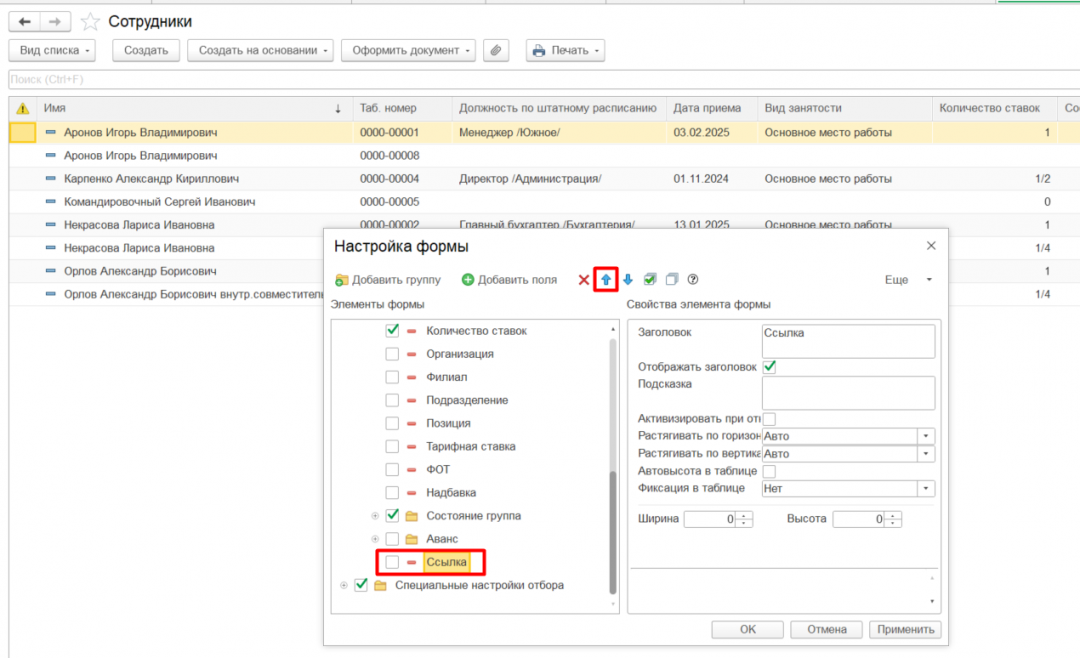
Task: Open the Фиксация в таблице dropdown
Action: click(x=926, y=489)
